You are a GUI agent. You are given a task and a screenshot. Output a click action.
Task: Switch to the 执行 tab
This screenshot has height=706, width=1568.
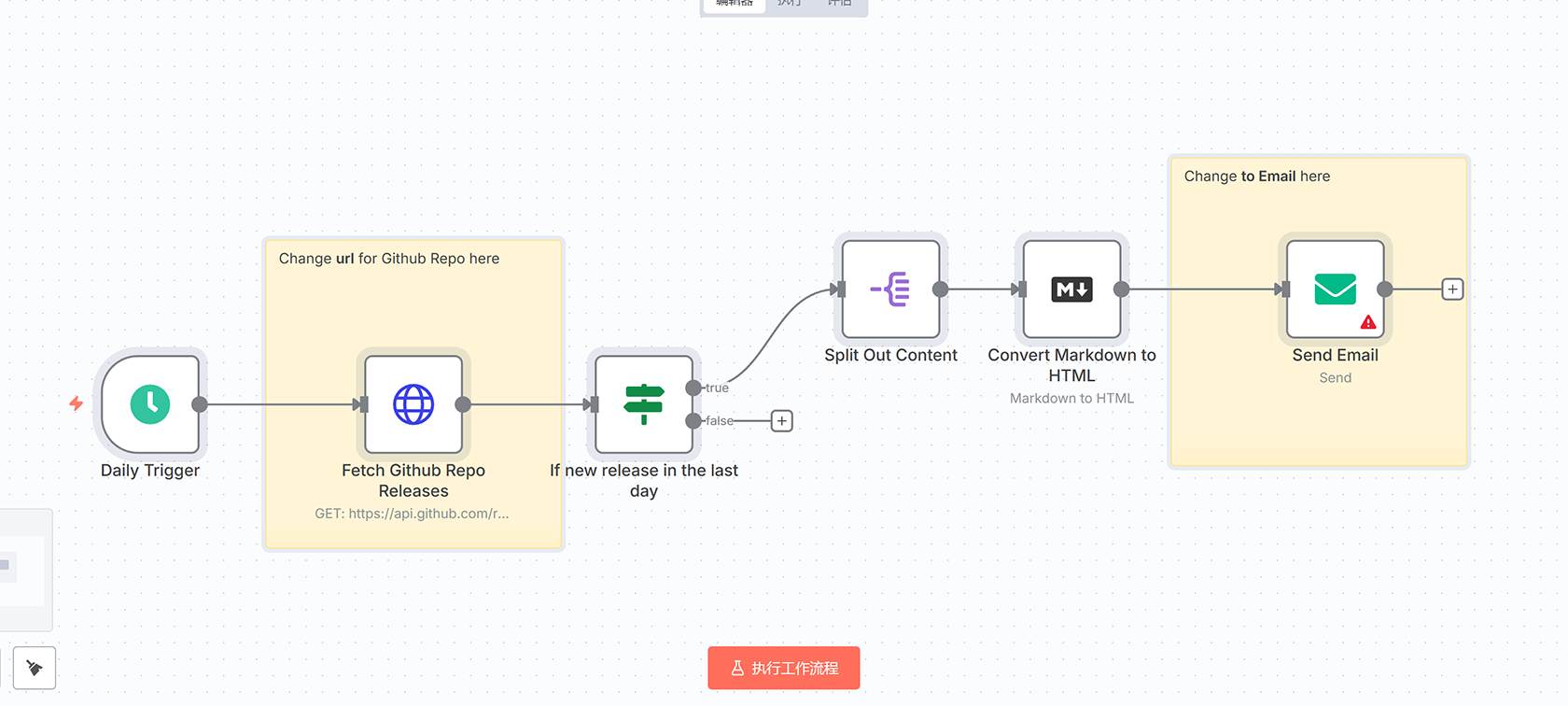click(790, 4)
